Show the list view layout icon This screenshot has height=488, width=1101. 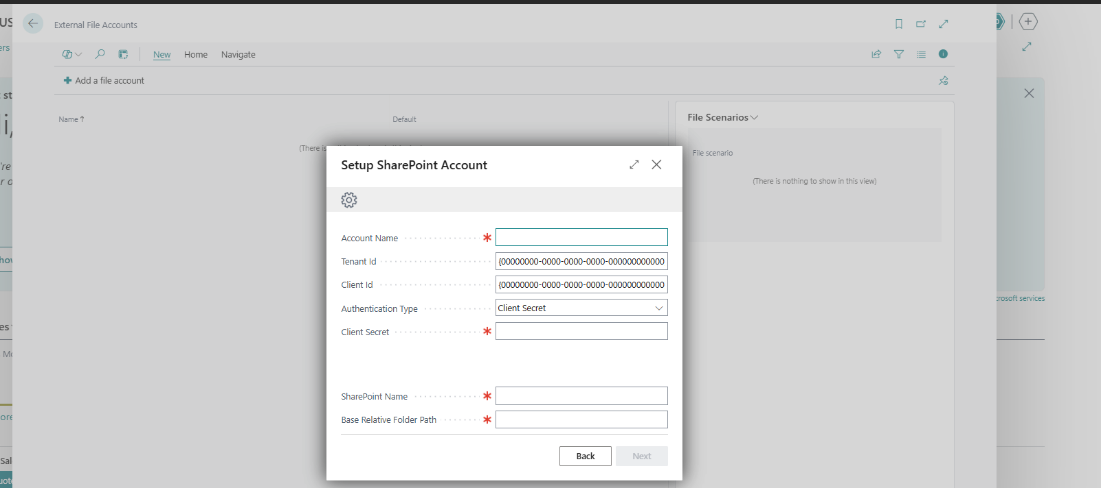pyautogui.click(x=921, y=54)
